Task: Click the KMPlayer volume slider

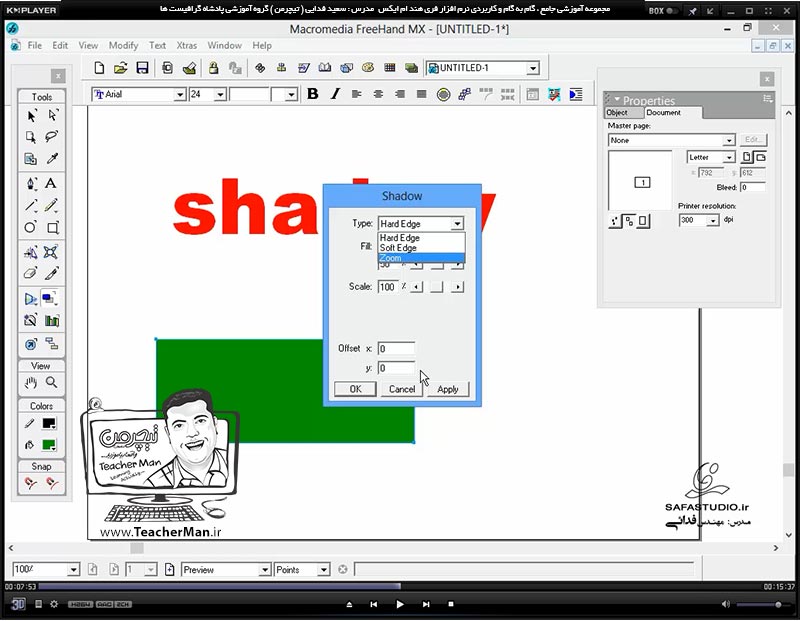Action: (x=761, y=605)
